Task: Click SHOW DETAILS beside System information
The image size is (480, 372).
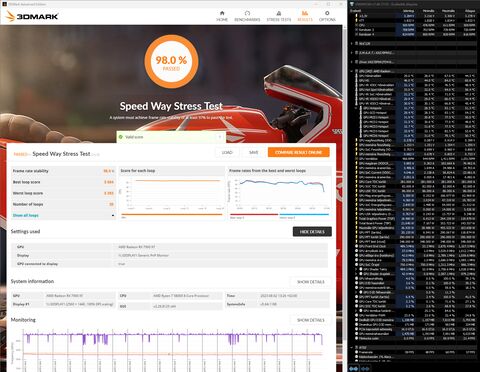Action: pyautogui.click(x=310, y=282)
